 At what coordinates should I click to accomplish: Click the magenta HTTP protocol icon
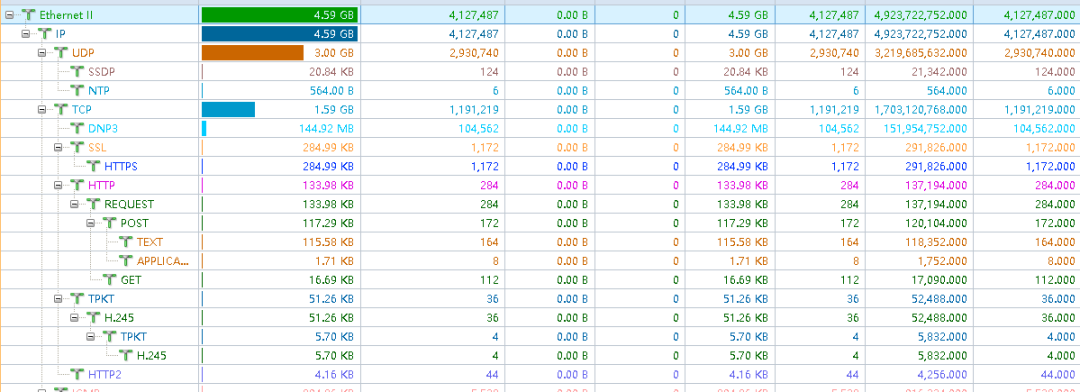(x=77, y=185)
